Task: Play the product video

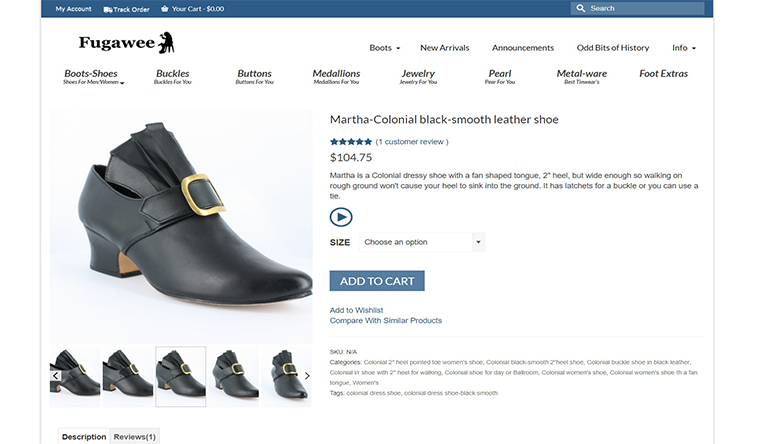Action: [x=341, y=217]
